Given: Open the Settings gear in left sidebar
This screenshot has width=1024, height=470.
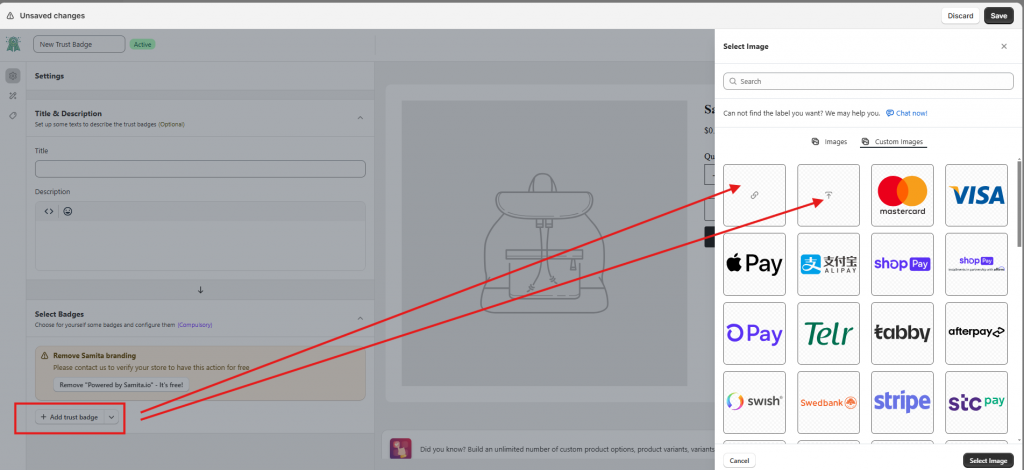Looking at the screenshot, I should pyautogui.click(x=12, y=76).
